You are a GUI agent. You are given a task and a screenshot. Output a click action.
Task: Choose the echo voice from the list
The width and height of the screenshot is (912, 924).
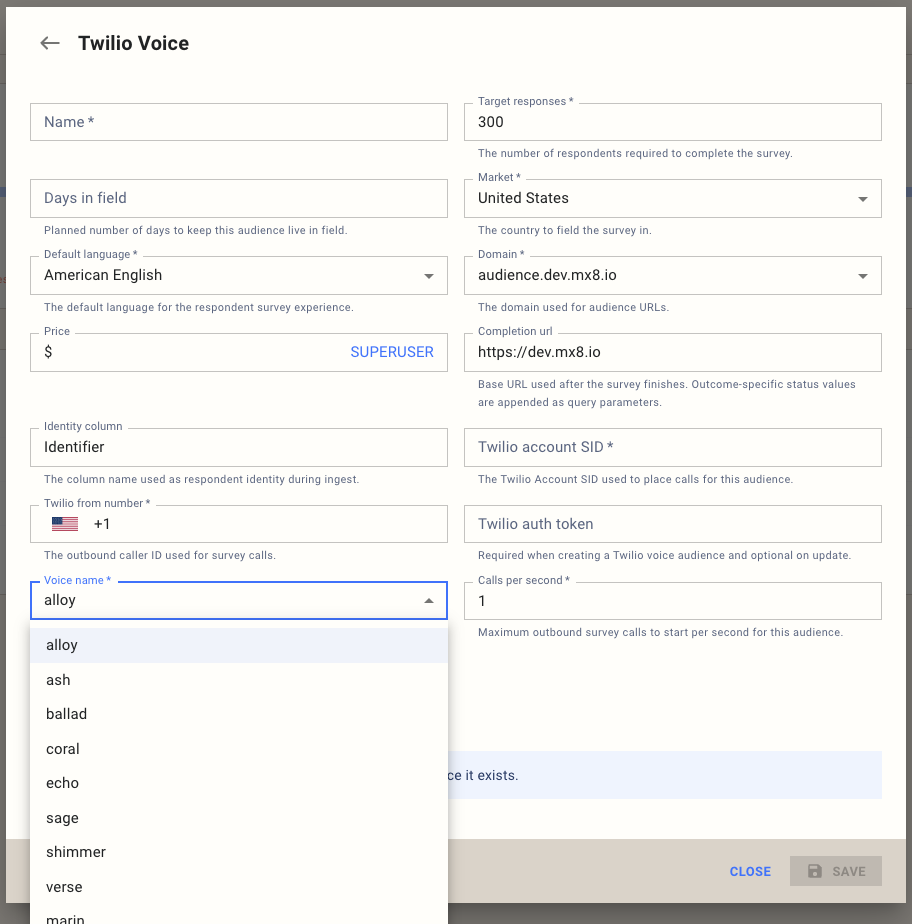(x=62, y=783)
